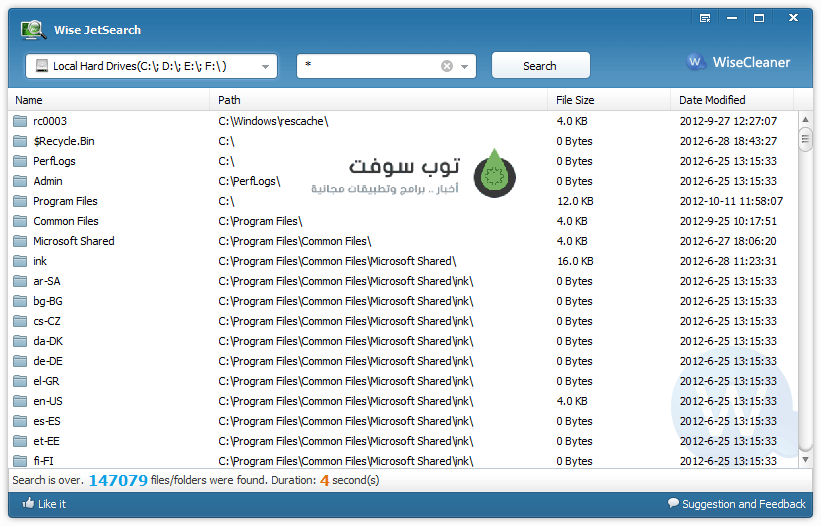Select the PerfLogs folder icon

[x=20, y=161]
